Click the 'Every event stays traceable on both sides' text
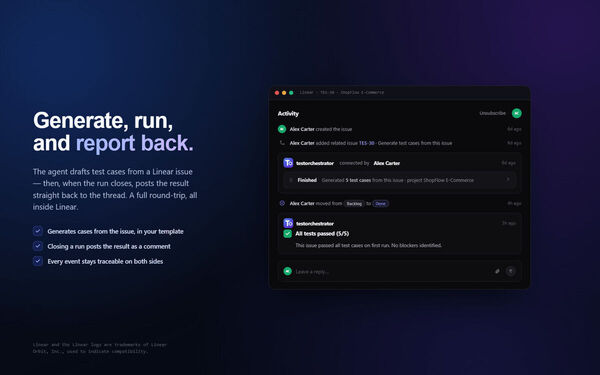This screenshot has width=600, height=375. pos(105,261)
